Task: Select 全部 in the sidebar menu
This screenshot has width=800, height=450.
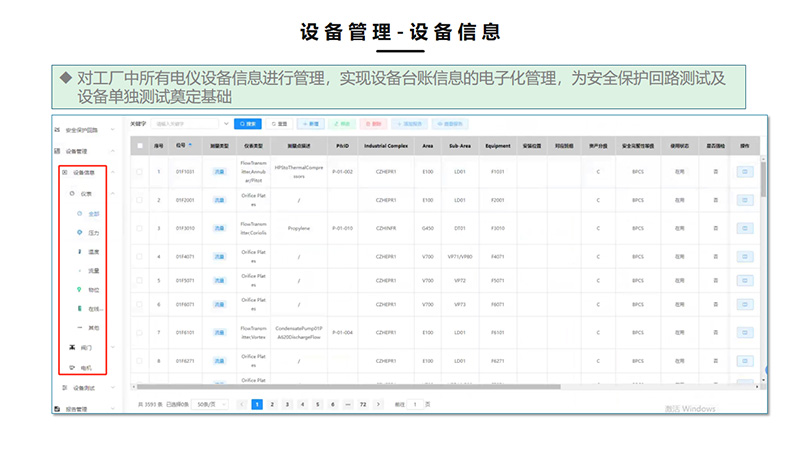Action: click(94, 214)
